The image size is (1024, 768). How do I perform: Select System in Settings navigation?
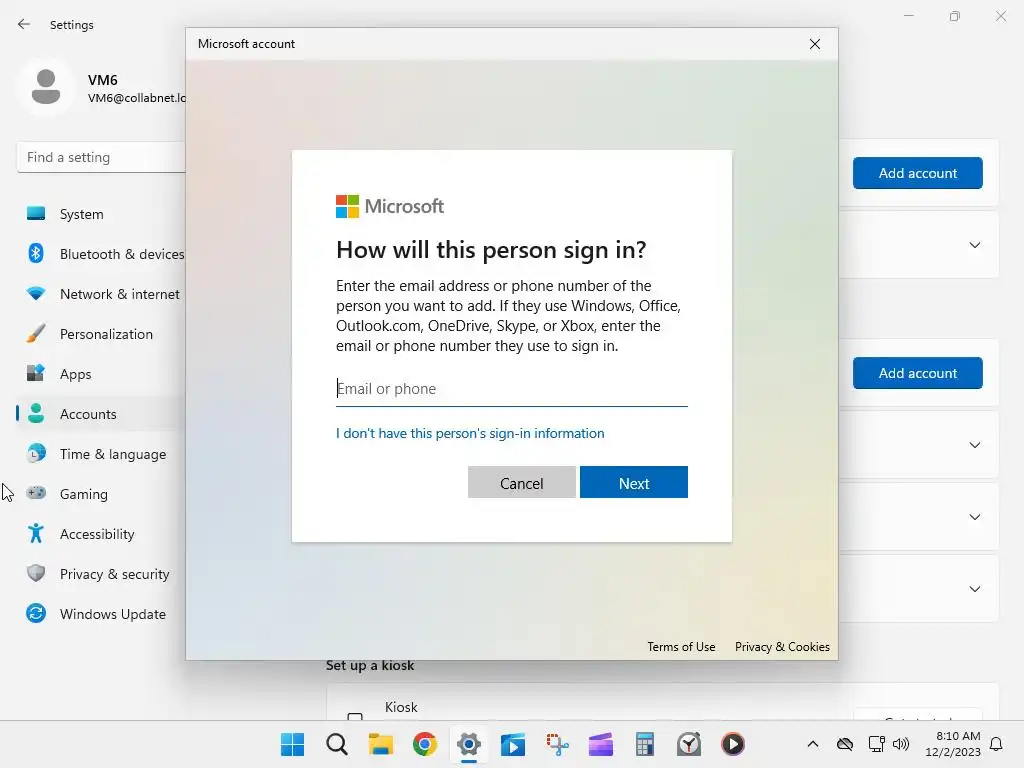tap(82, 214)
